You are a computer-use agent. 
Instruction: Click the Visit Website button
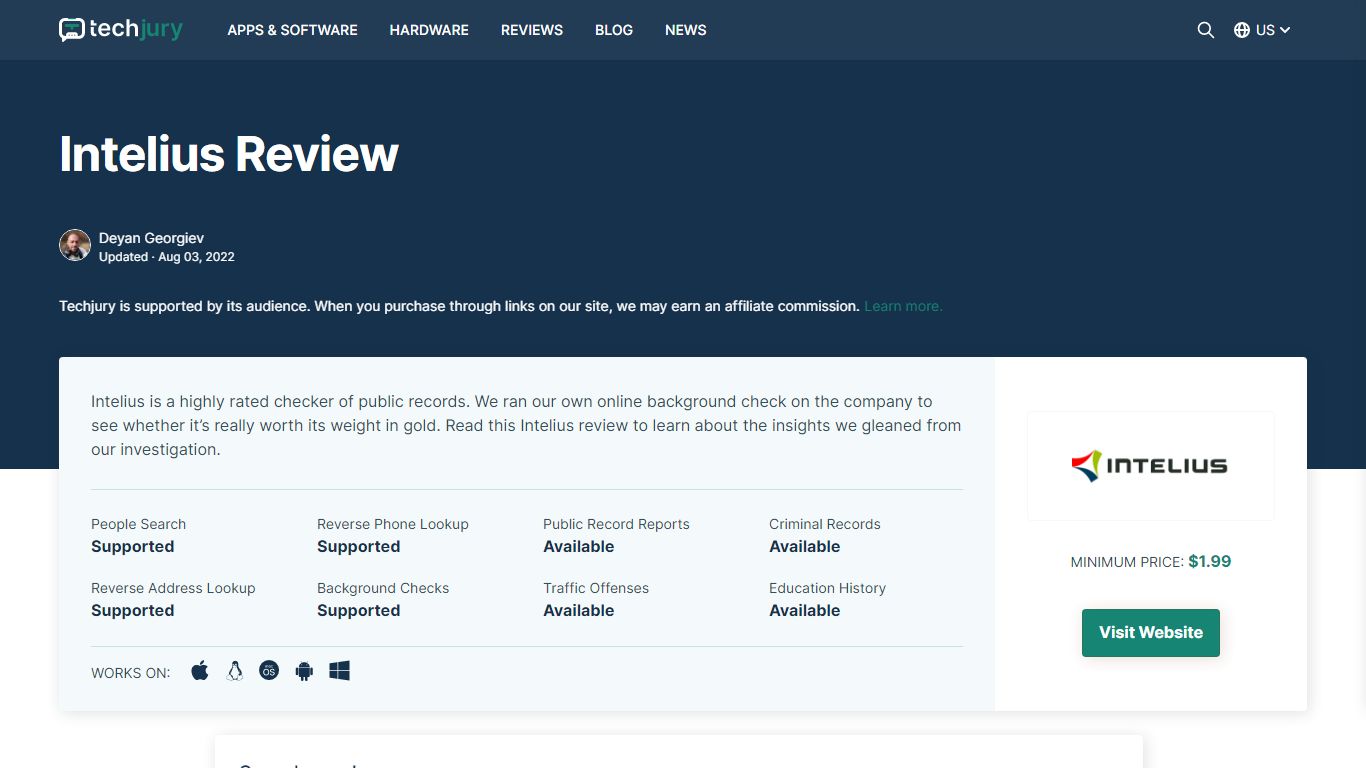pos(1151,633)
